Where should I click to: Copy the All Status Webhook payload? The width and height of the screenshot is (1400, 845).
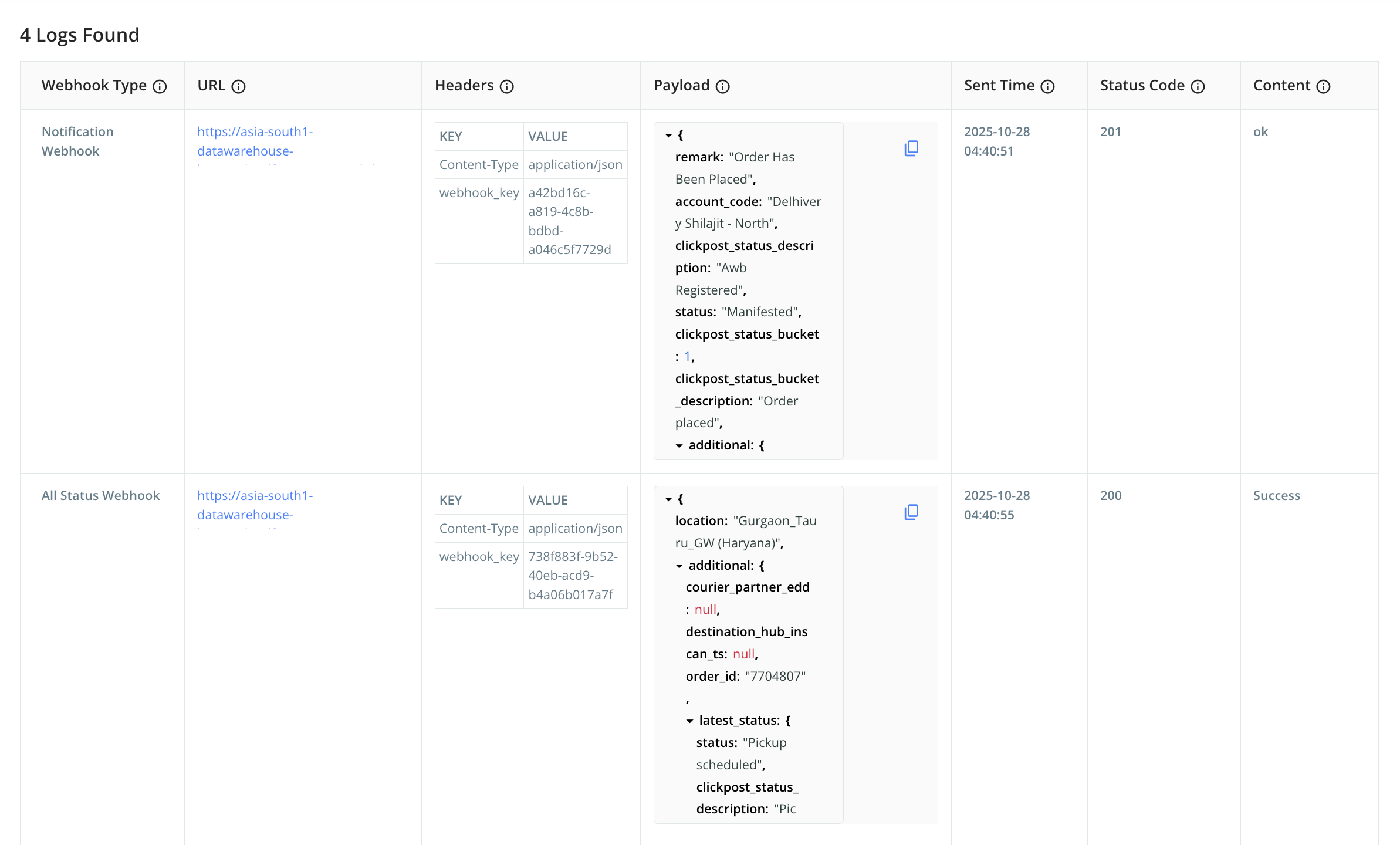911,512
